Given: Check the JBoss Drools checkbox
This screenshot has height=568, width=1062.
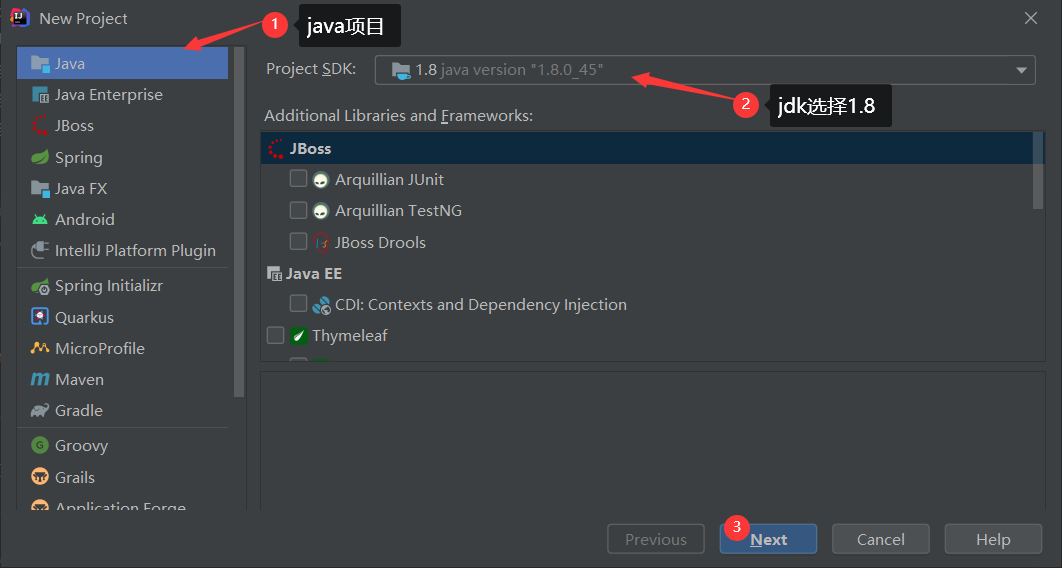Looking at the screenshot, I should point(298,241).
